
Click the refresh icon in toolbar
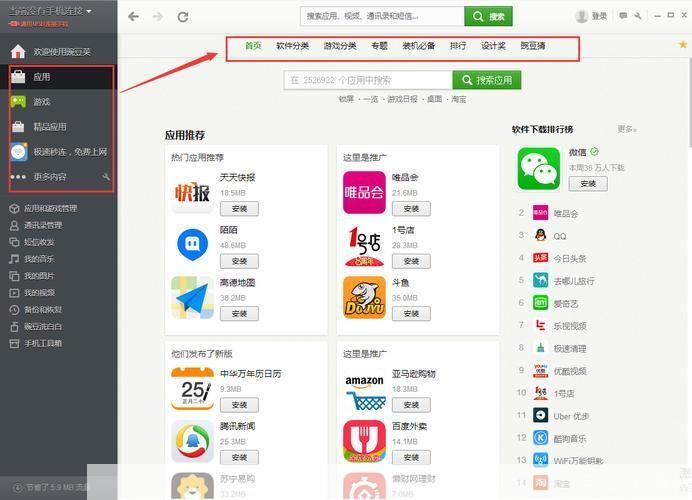click(183, 17)
